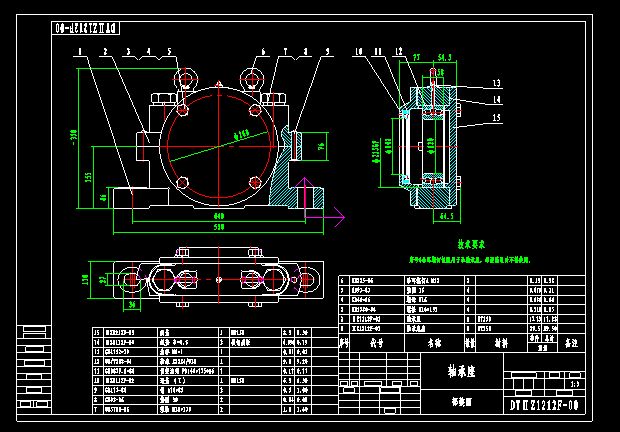Click part balloon number 15
Image resolution: width=620 pixels, height=432 pixels.
point(497,117)
